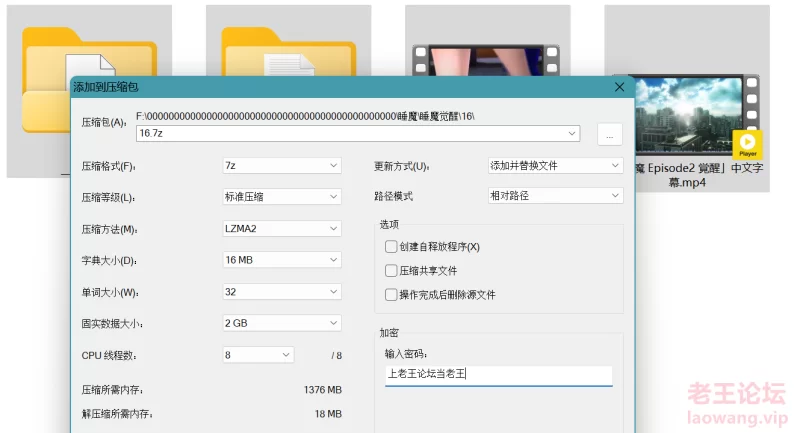Expand the compression level dropdown
The width and height of the screenshot is (800, 433).
pos(282,197)
